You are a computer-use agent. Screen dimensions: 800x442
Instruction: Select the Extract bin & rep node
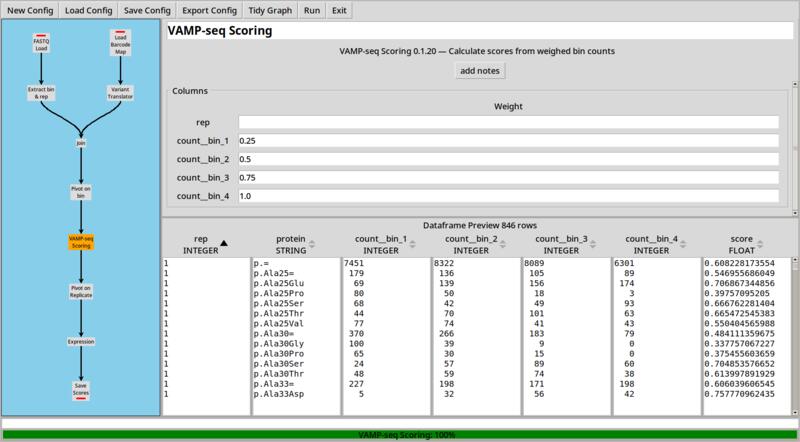coord(41,92)
